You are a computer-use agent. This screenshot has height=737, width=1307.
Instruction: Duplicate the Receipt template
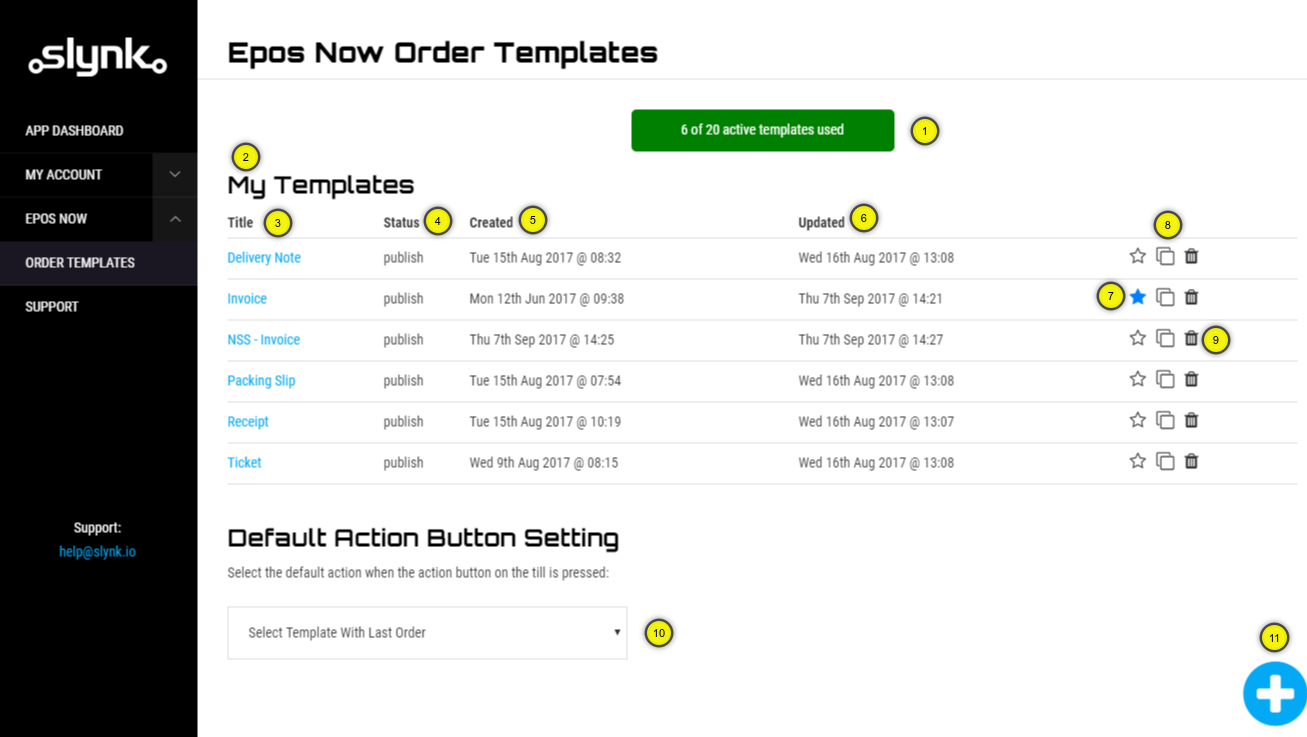point(1165,421)
